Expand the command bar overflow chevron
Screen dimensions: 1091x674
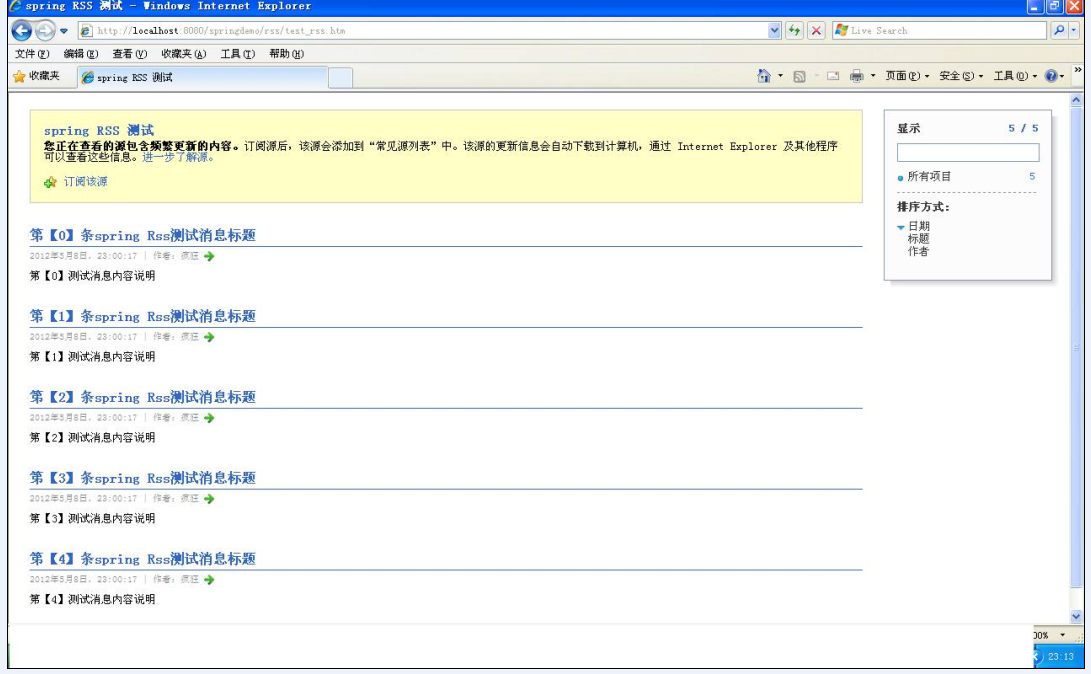coord(1078,70)
